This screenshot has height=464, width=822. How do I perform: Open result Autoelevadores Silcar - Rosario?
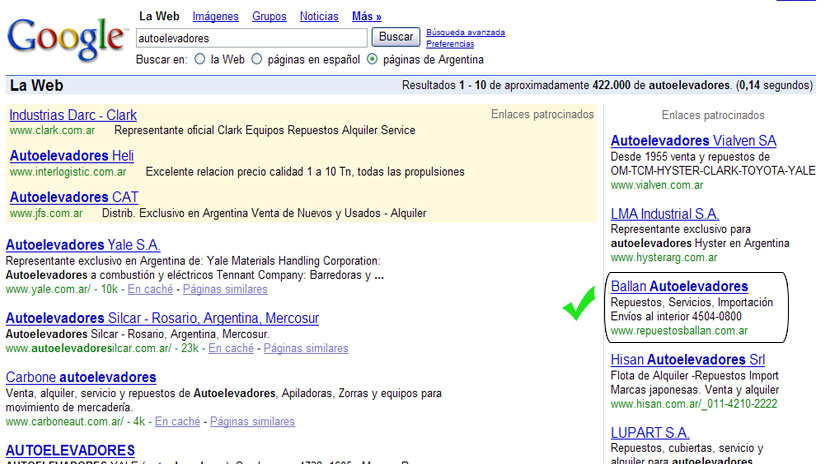tap(163, 318)
